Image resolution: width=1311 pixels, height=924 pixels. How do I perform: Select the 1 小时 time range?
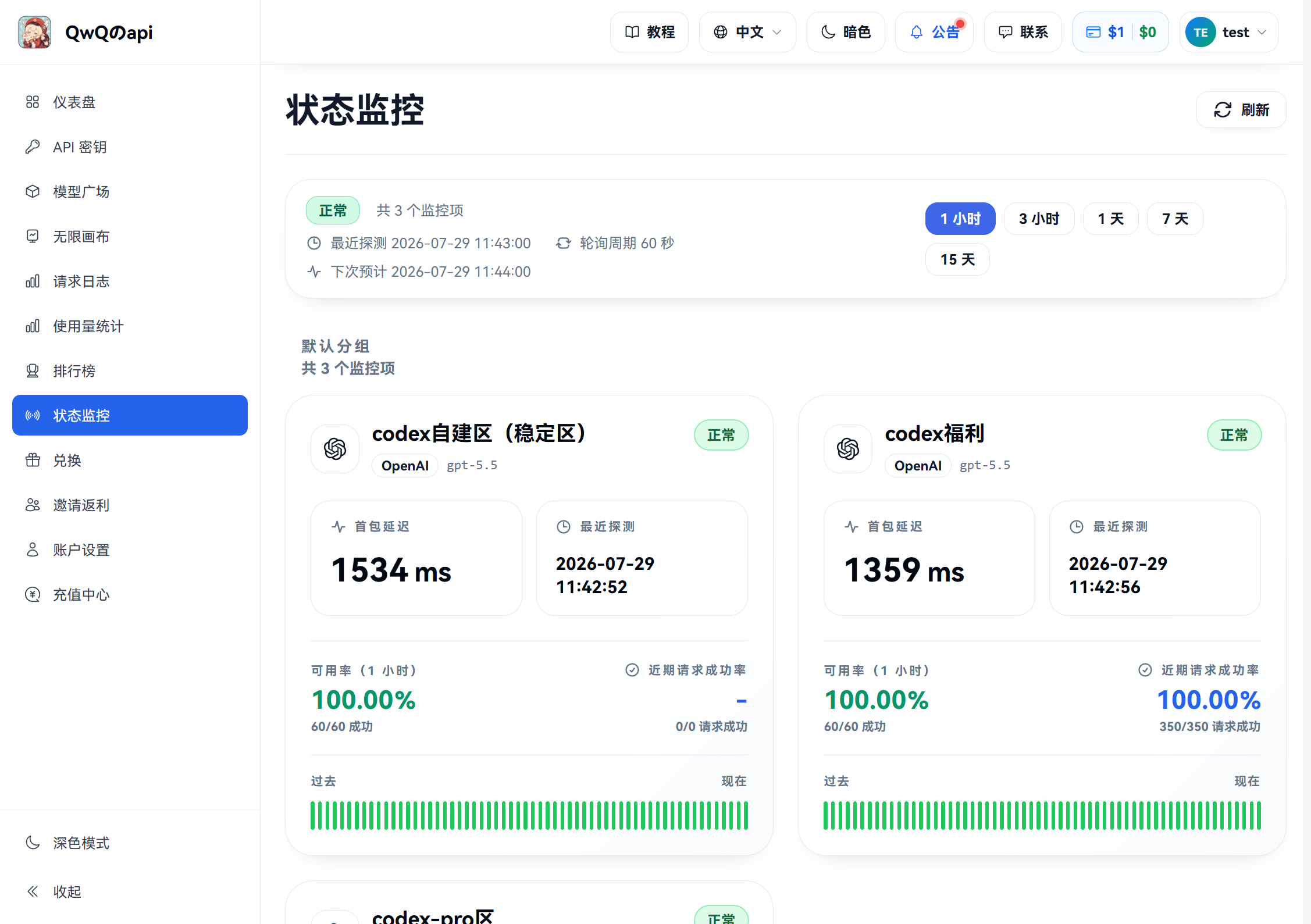pyautogui.click(x=960, y=219)
